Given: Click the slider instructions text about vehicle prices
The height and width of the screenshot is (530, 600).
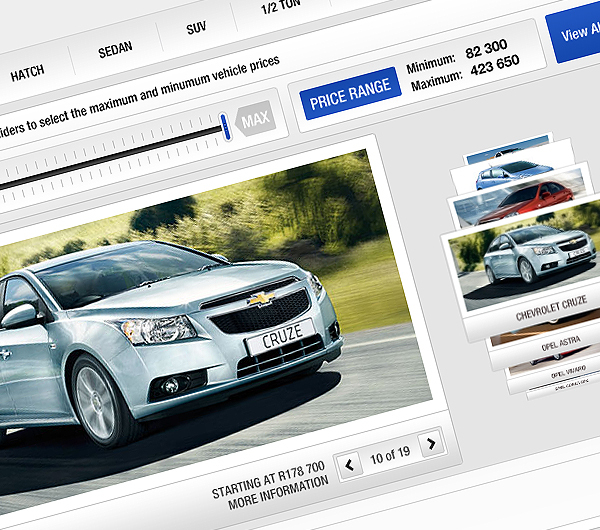Looking at the screenshot, I should (140, 97).
